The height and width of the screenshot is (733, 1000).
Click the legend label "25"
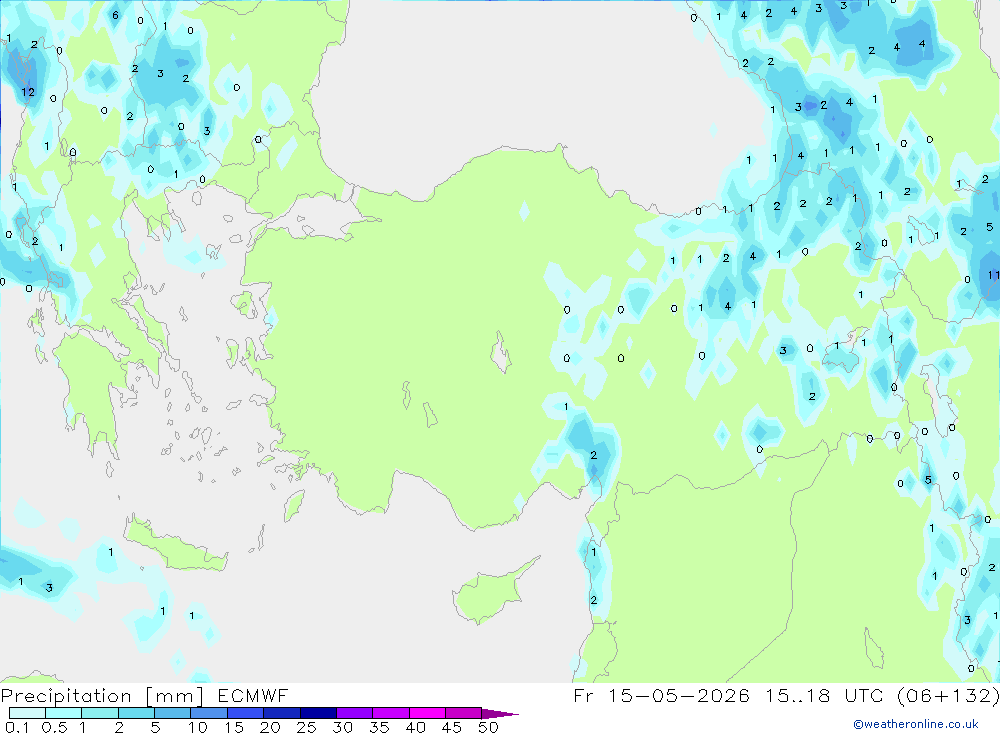(x=306, y=727)
